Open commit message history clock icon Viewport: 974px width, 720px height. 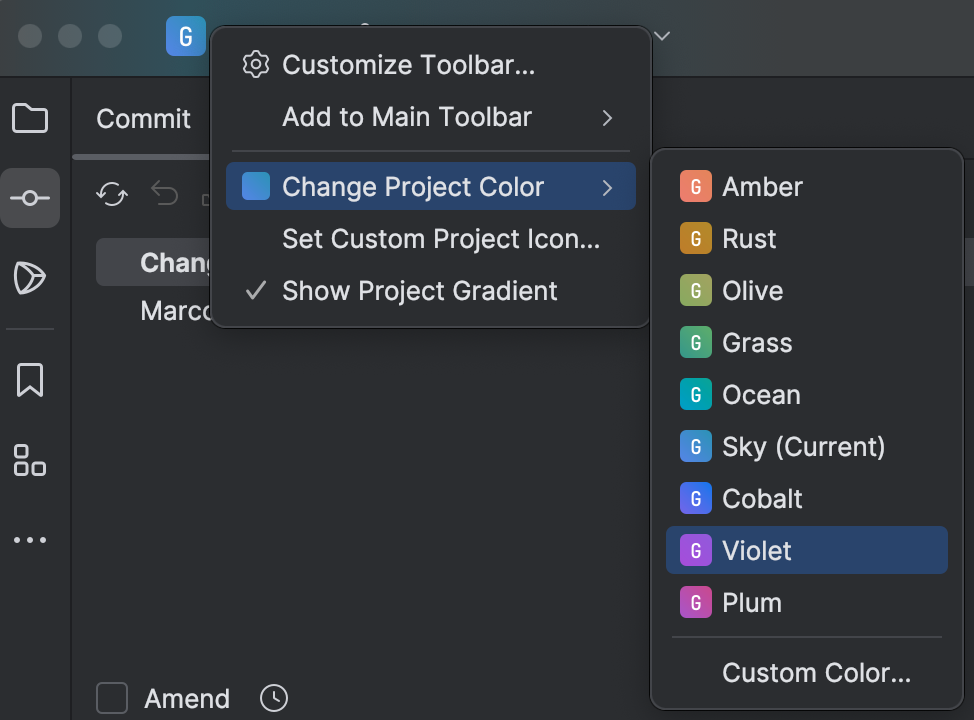[274, 698]
